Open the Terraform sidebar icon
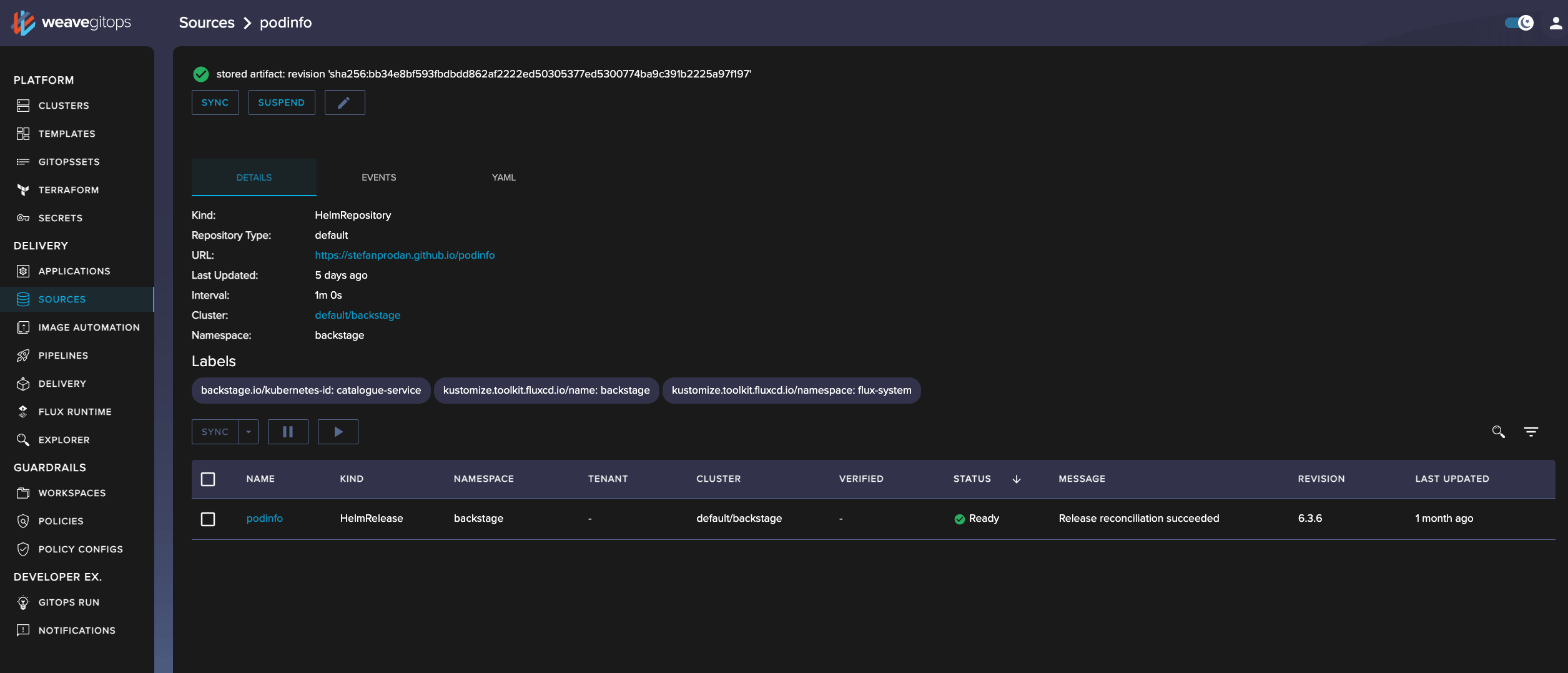The height and width of the screenshot is (673, 1568). (x=23, y=190)
